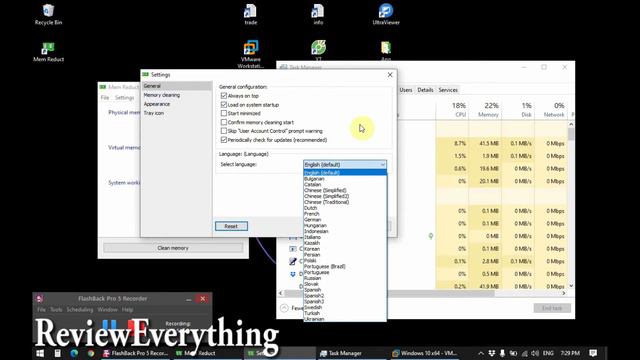
Task: Open Settings menu in Mem Reduct window
Action: point(124,98)
